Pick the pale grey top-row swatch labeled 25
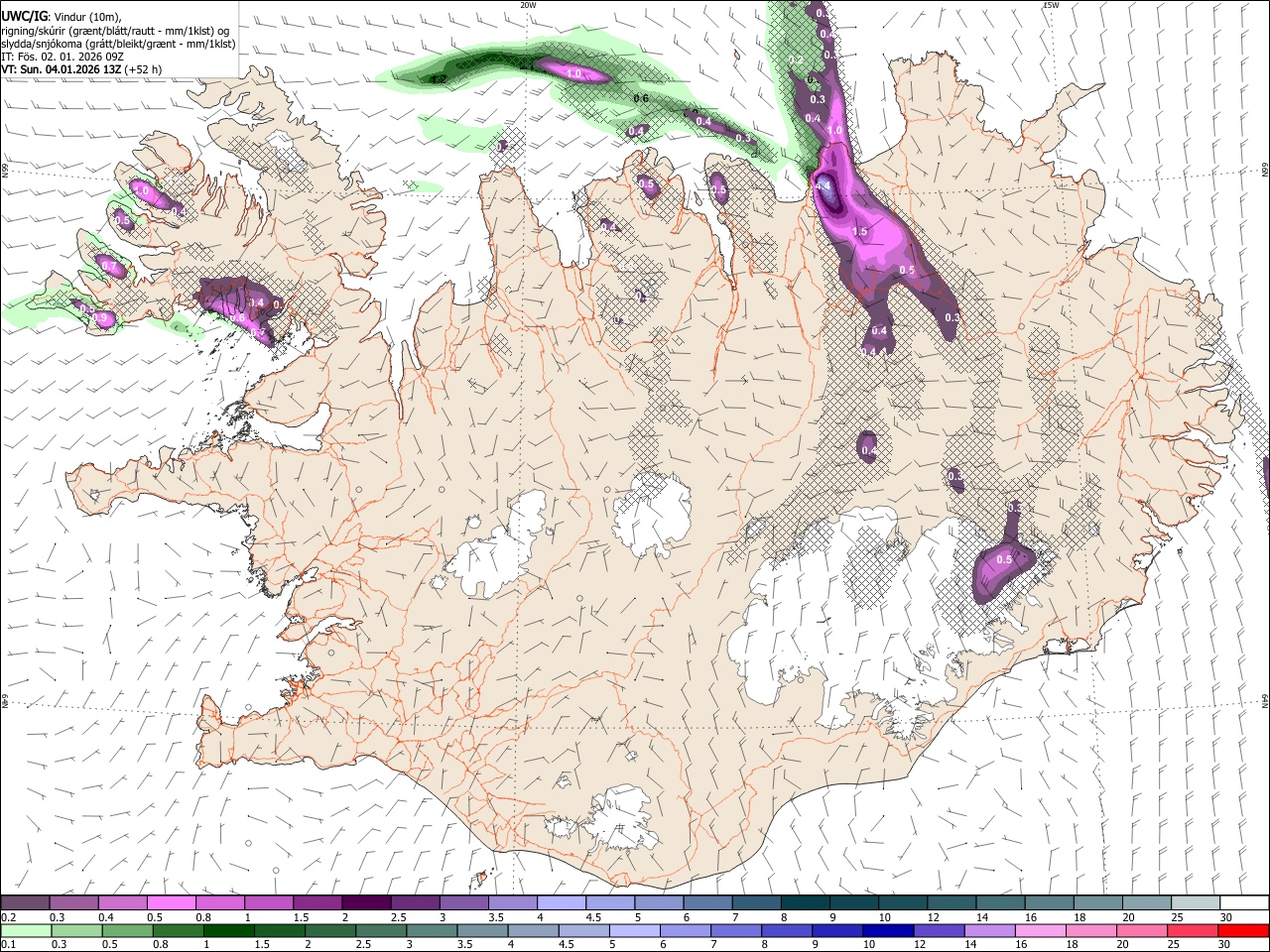Image resolution: width=1270 pixels, height=952 pixels. pyautogui.click(x=1195, y=902)
